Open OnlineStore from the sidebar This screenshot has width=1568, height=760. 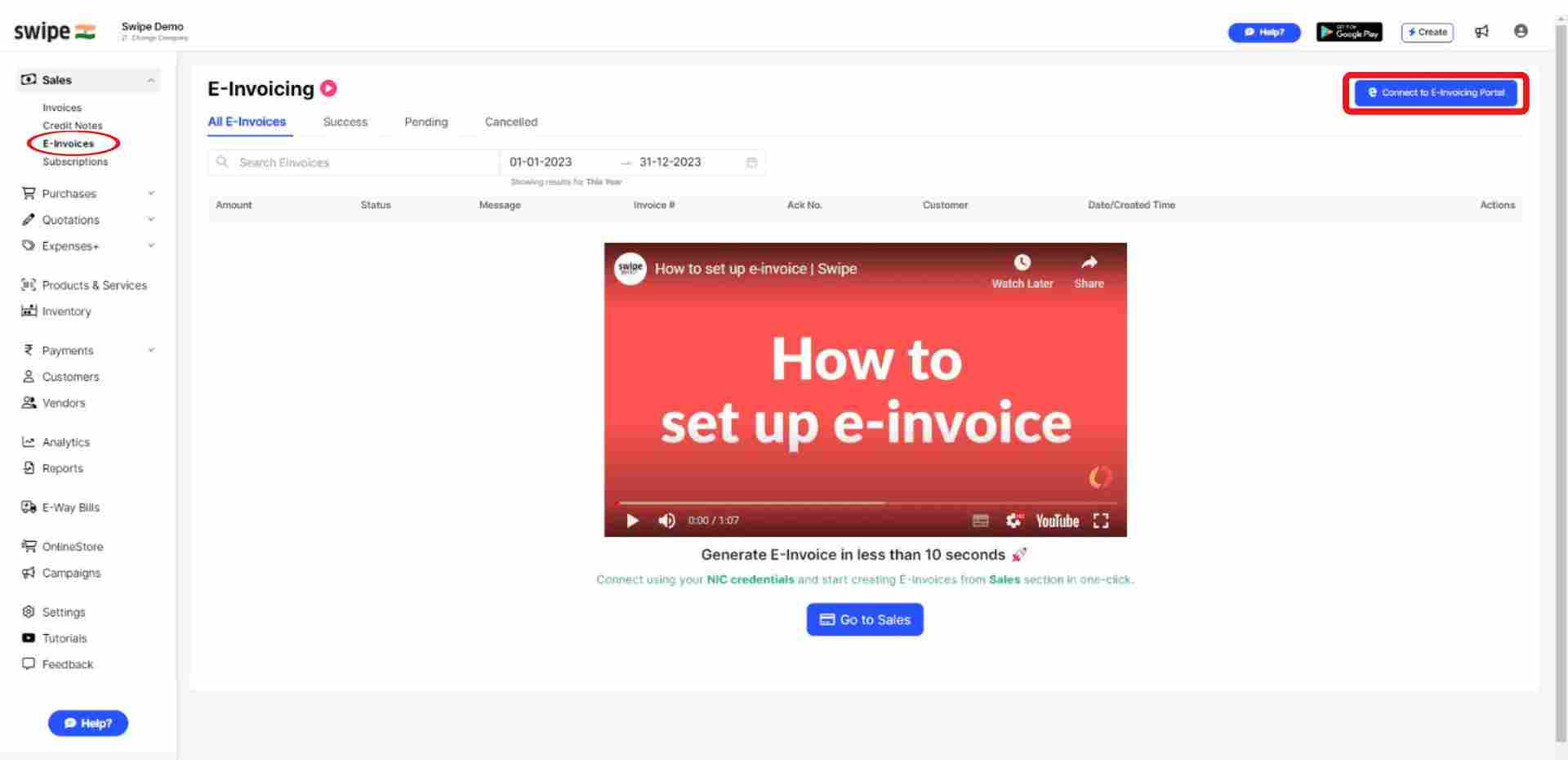coord(72,547)
